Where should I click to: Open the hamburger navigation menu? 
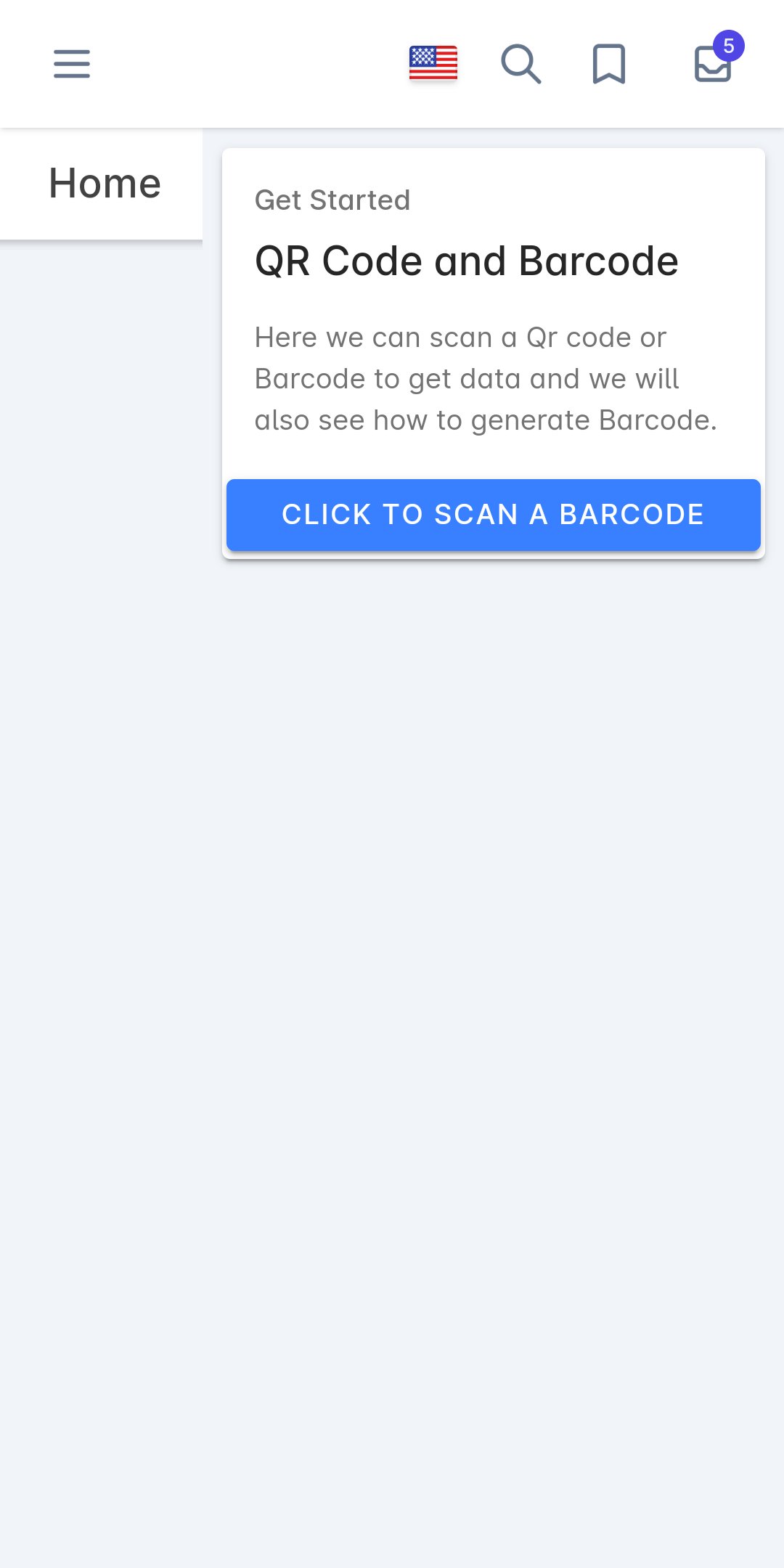coord(72,64)
